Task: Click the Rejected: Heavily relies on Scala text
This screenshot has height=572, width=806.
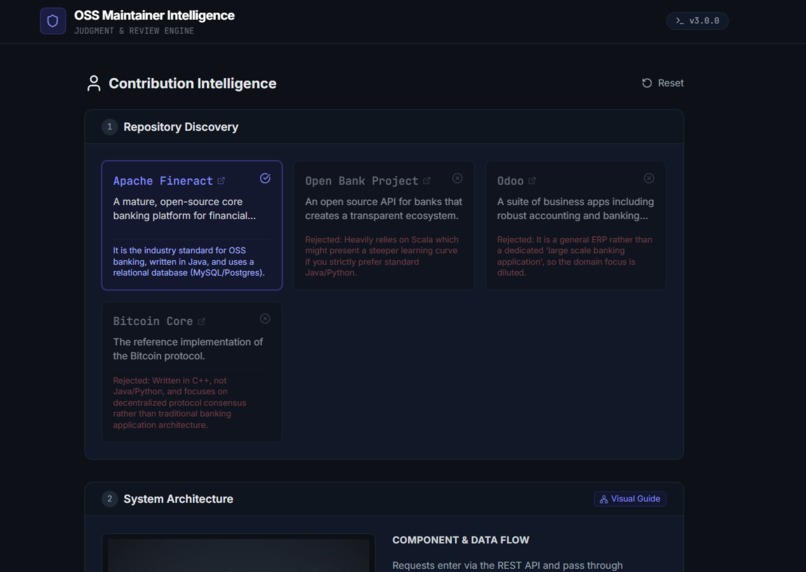Action: coord(382,256)
